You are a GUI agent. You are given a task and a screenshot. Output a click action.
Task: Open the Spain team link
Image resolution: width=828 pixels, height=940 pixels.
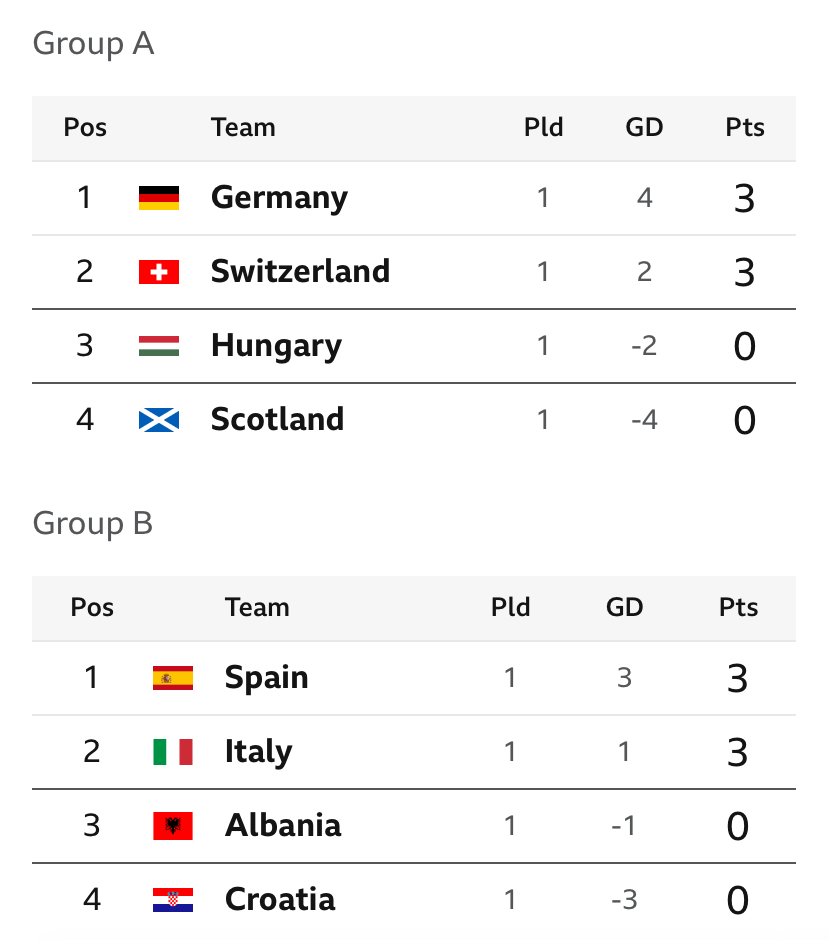[x=267, y=678]
